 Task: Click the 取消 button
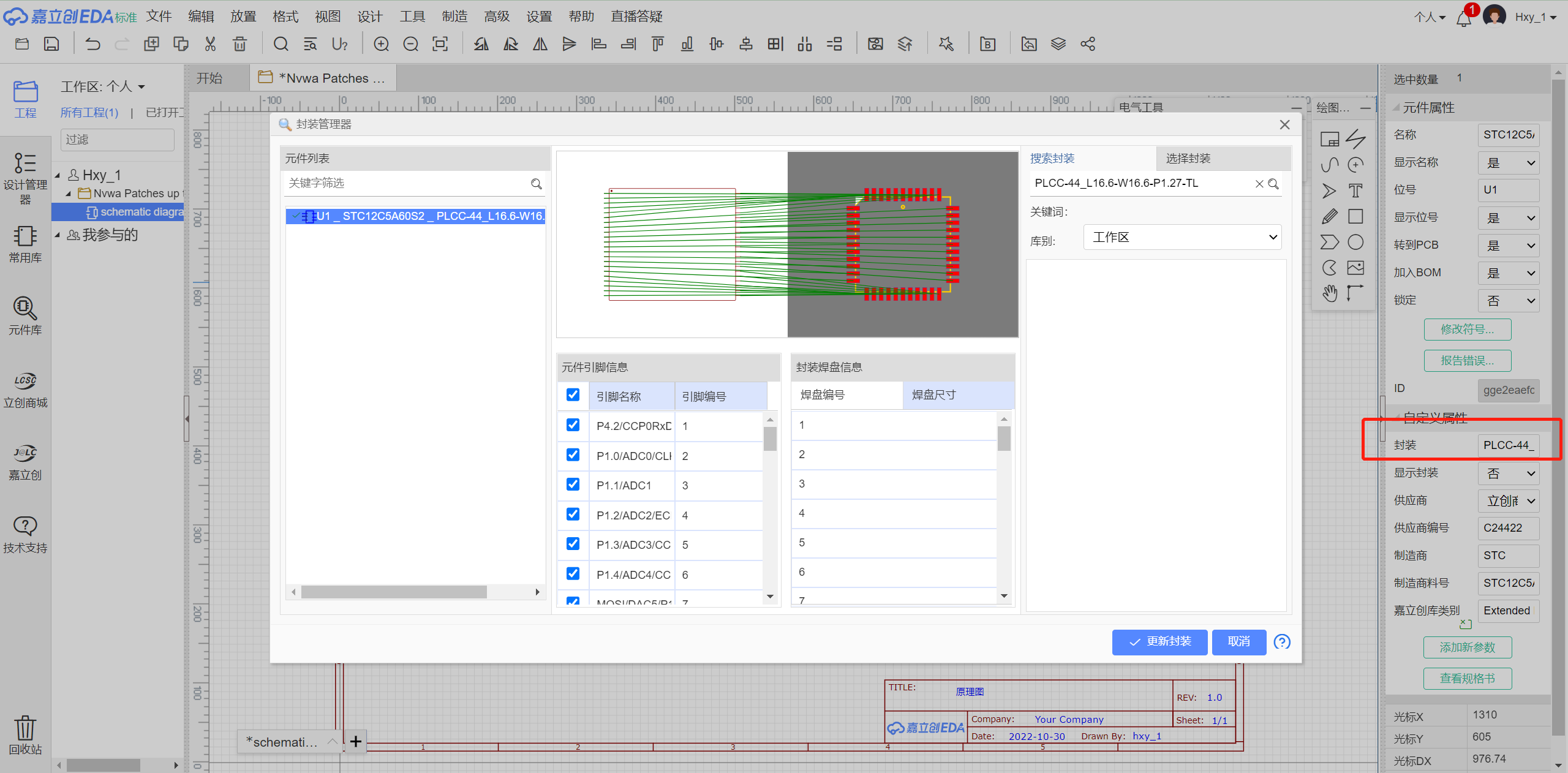(1238, 642)
